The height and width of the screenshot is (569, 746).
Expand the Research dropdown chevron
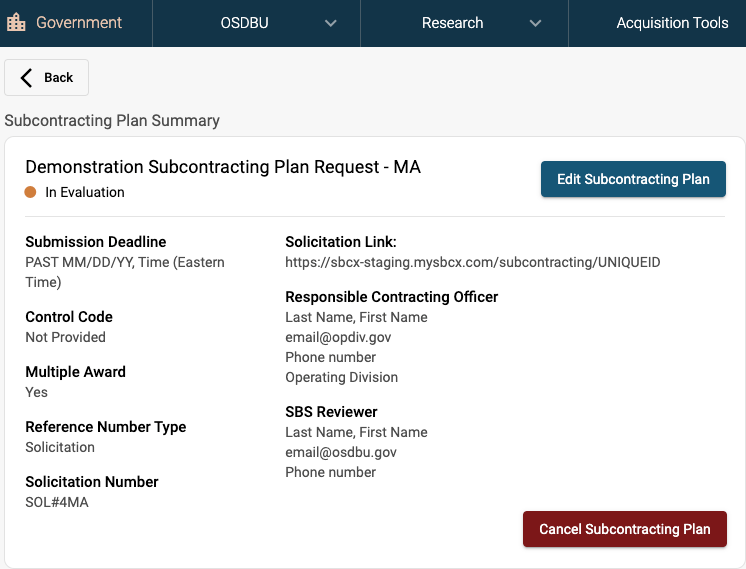tap(535, 23)
